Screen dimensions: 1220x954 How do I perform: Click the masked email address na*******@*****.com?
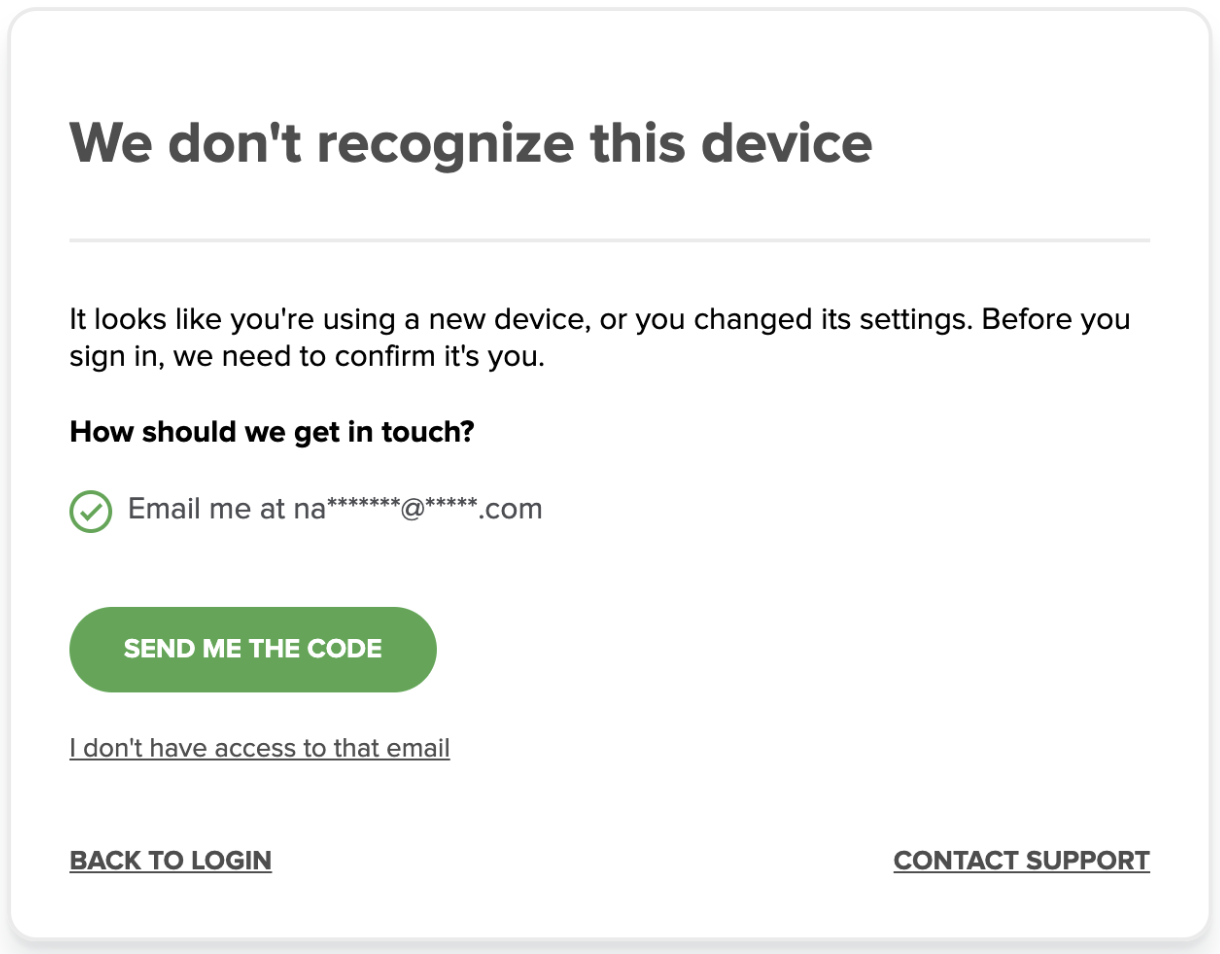418,509
